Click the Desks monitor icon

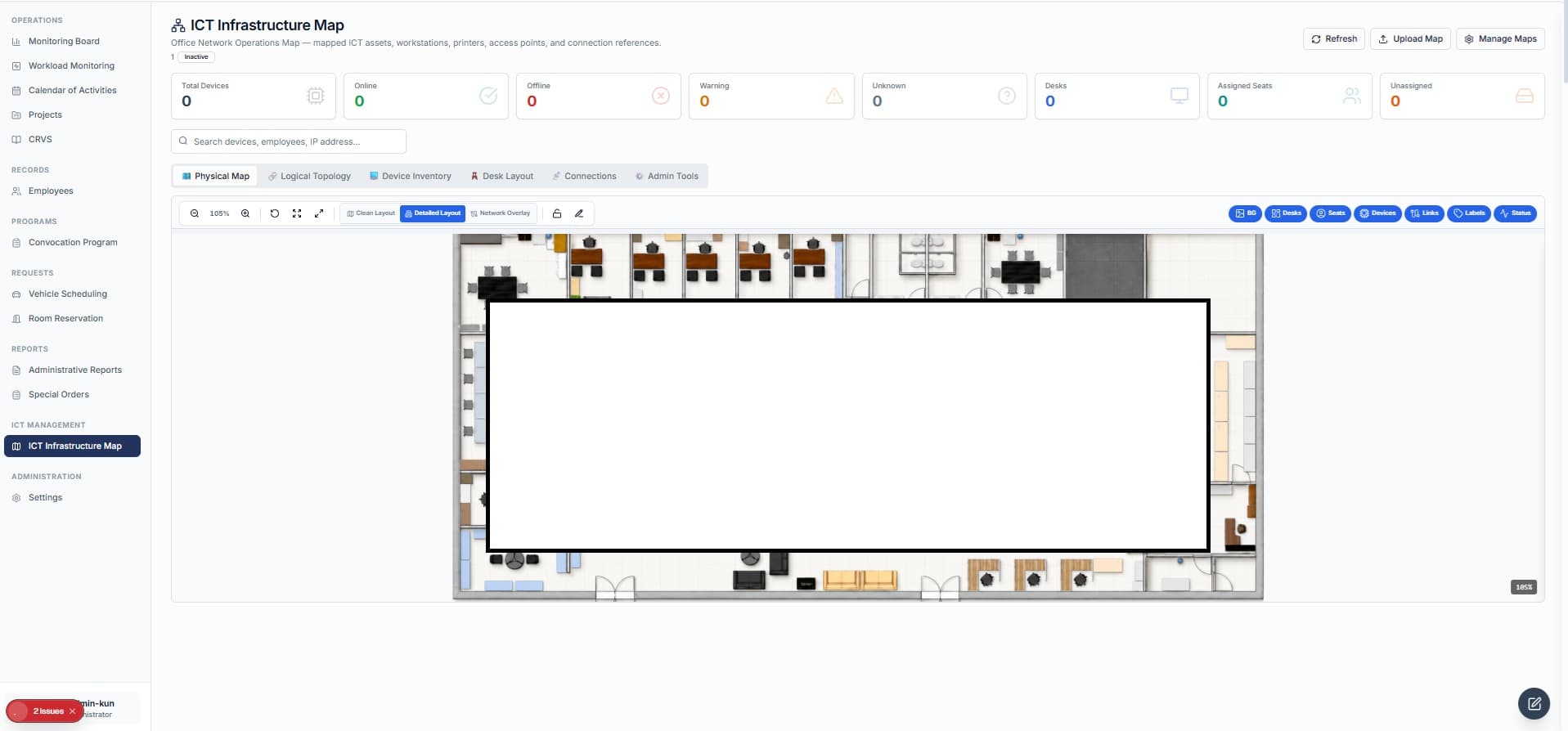[1179, 96]
